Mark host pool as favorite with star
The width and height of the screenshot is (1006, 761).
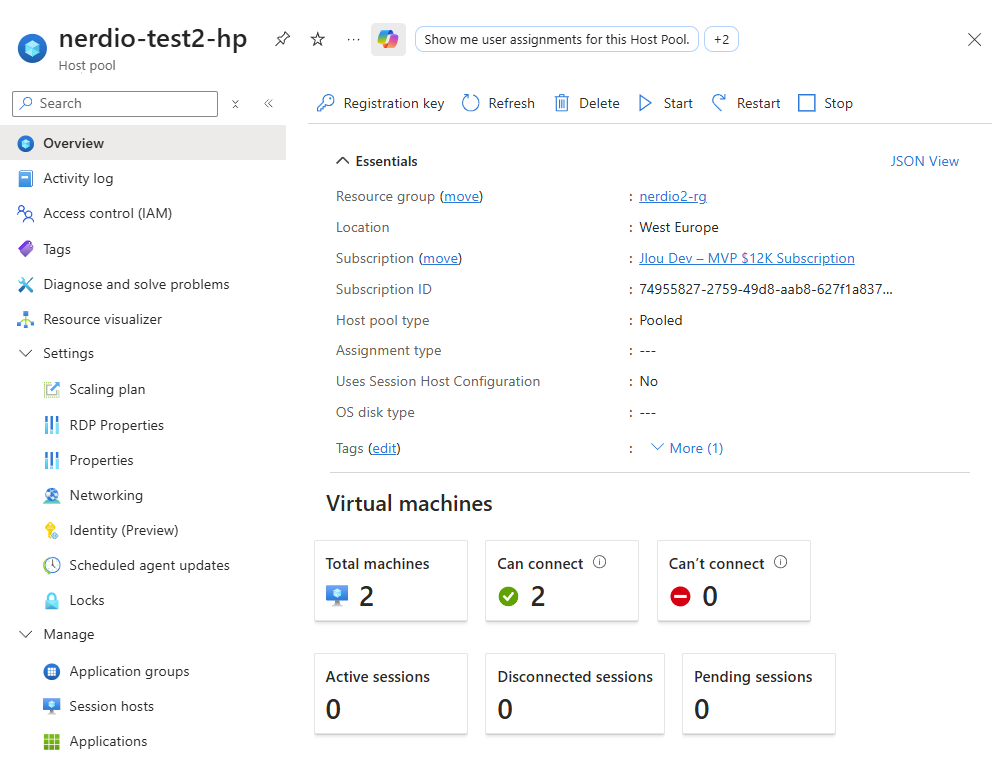[x=318, y=39]
